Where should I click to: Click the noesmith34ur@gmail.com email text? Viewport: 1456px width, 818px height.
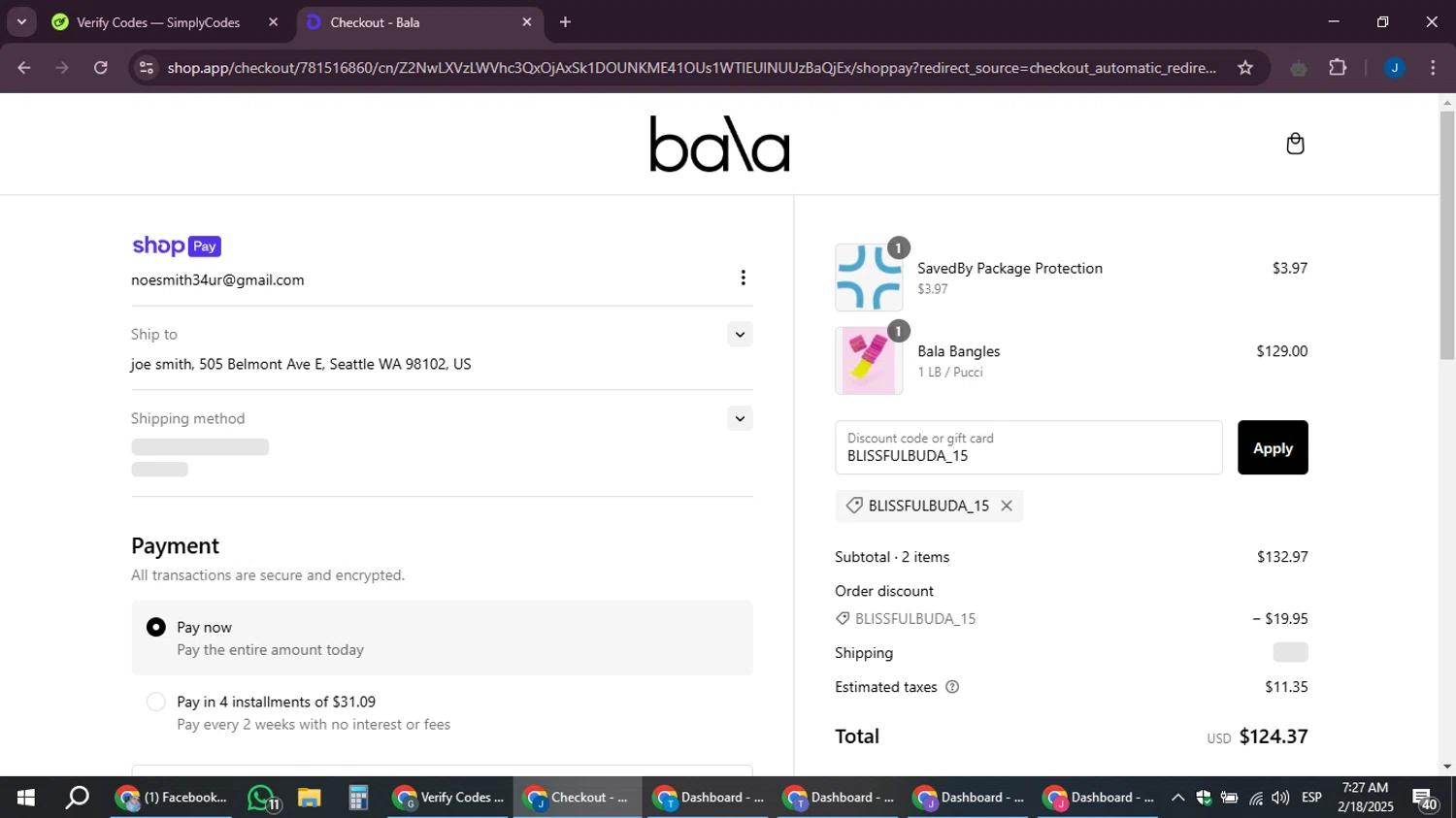[217, 280]
